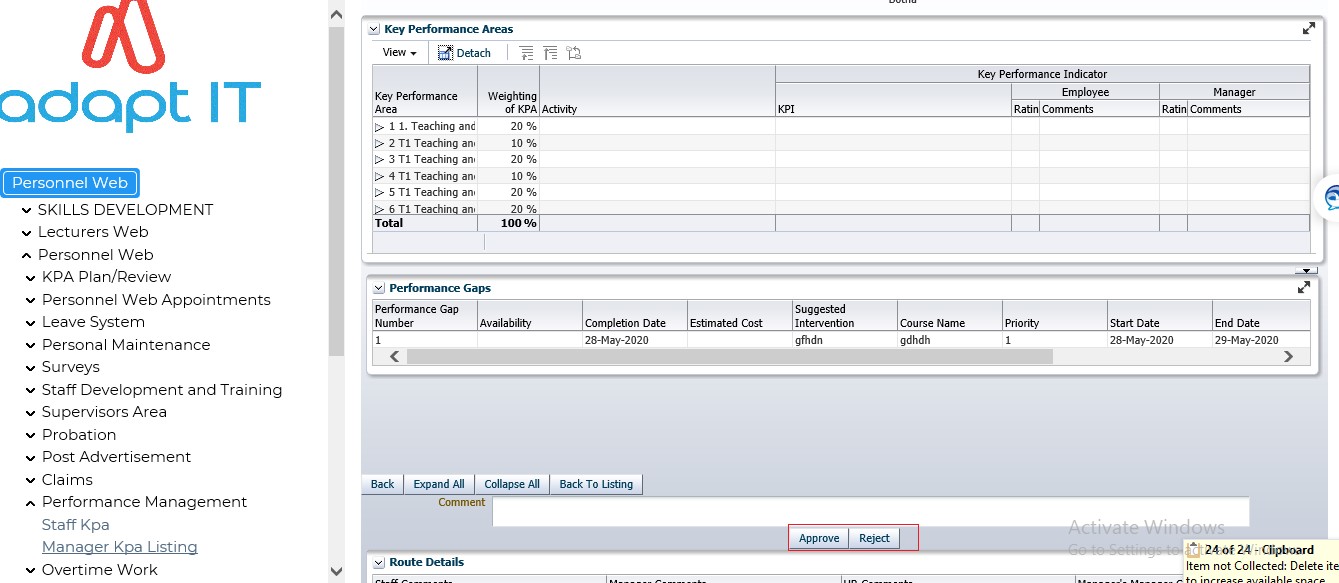This screenshot has width=1339, height=583.
Task: Click the Approve button
Action: click(x=818, y=538)
